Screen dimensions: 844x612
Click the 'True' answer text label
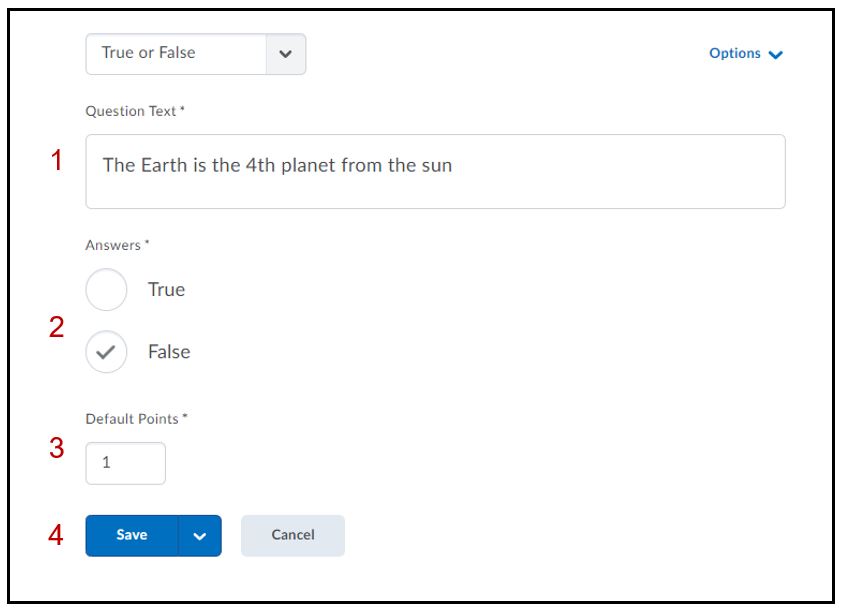(166, 290)
